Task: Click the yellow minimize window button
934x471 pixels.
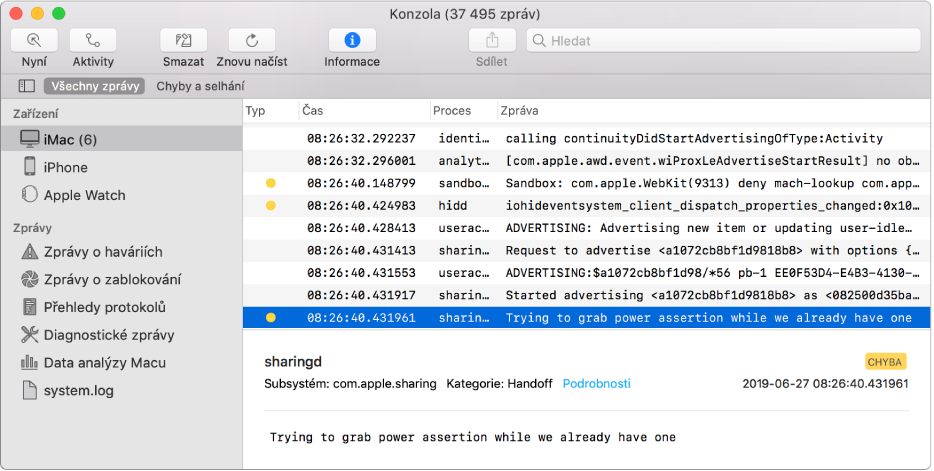Action: pyautogui.click(x=37, y=13)
